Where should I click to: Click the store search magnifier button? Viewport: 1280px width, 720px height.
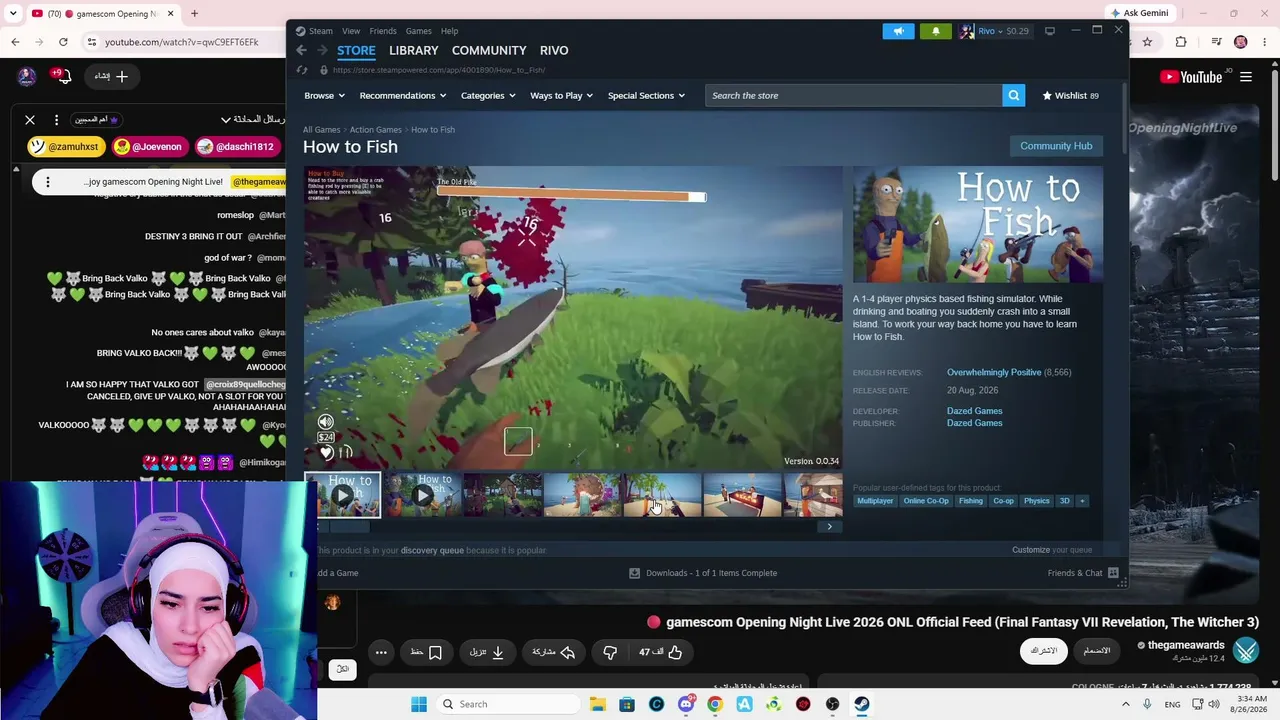tap(1014, 96)
